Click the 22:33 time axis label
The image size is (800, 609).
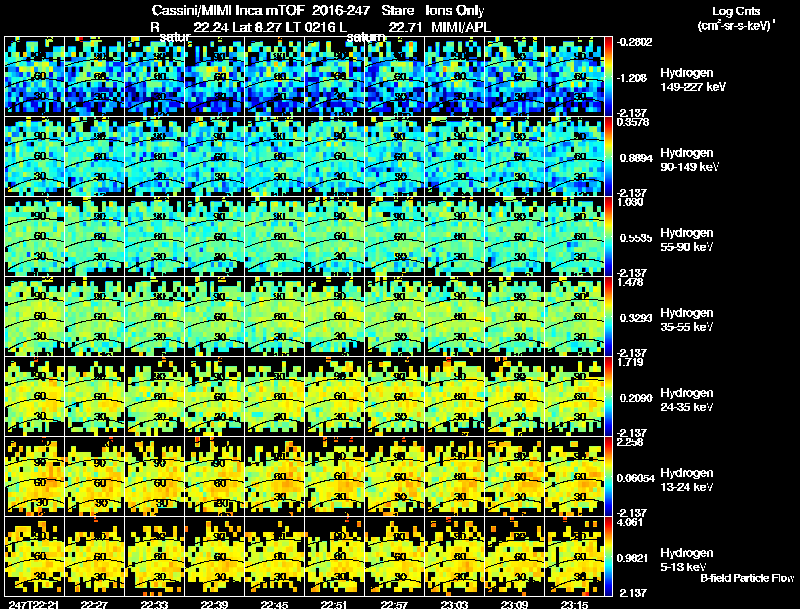154,604
